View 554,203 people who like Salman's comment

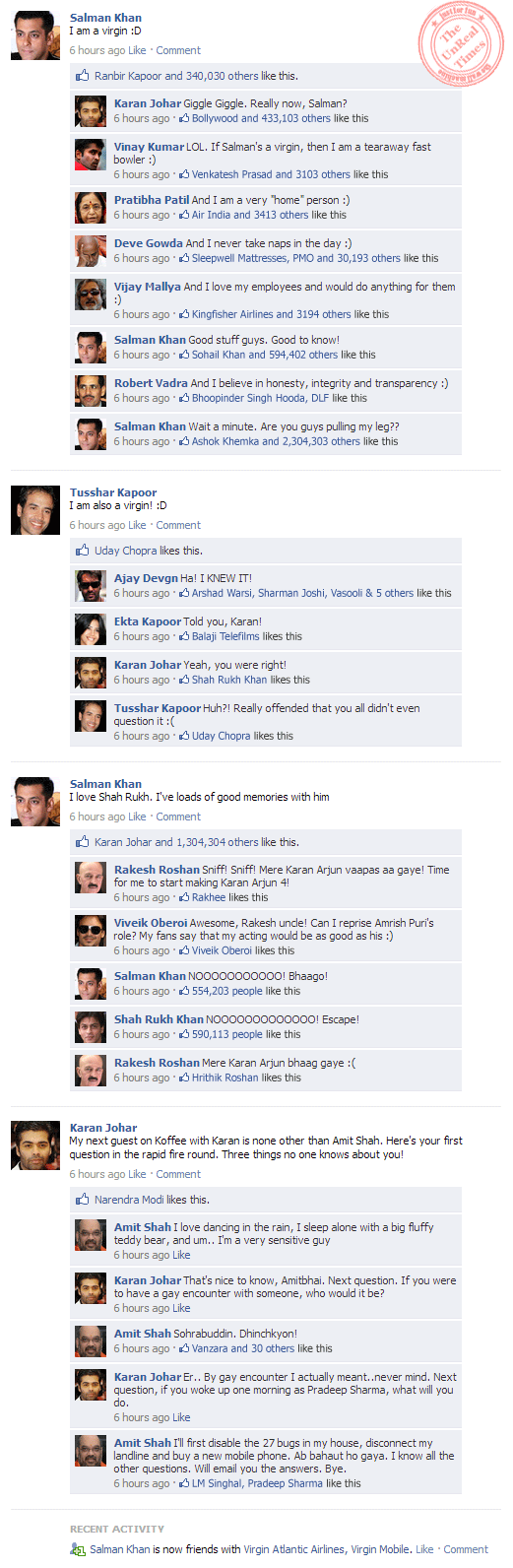[x=227, y=991]
